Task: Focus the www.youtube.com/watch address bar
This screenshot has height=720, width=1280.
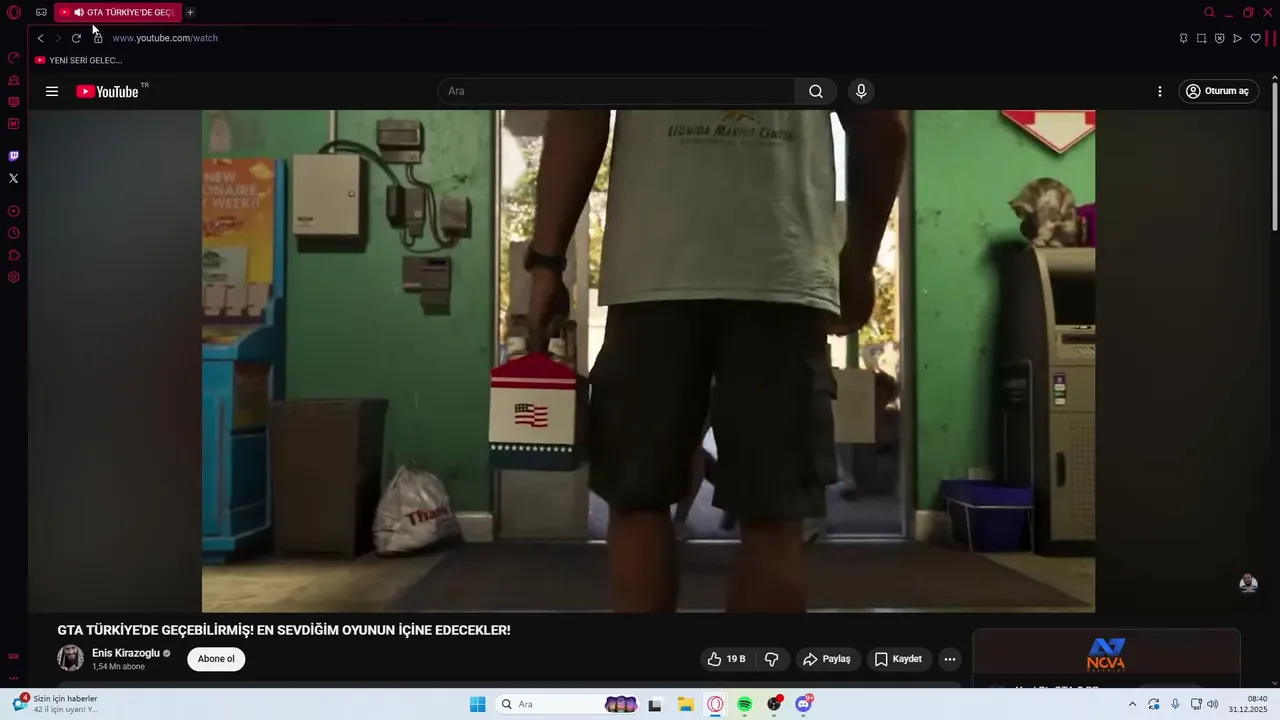Action: pos(165,38)
